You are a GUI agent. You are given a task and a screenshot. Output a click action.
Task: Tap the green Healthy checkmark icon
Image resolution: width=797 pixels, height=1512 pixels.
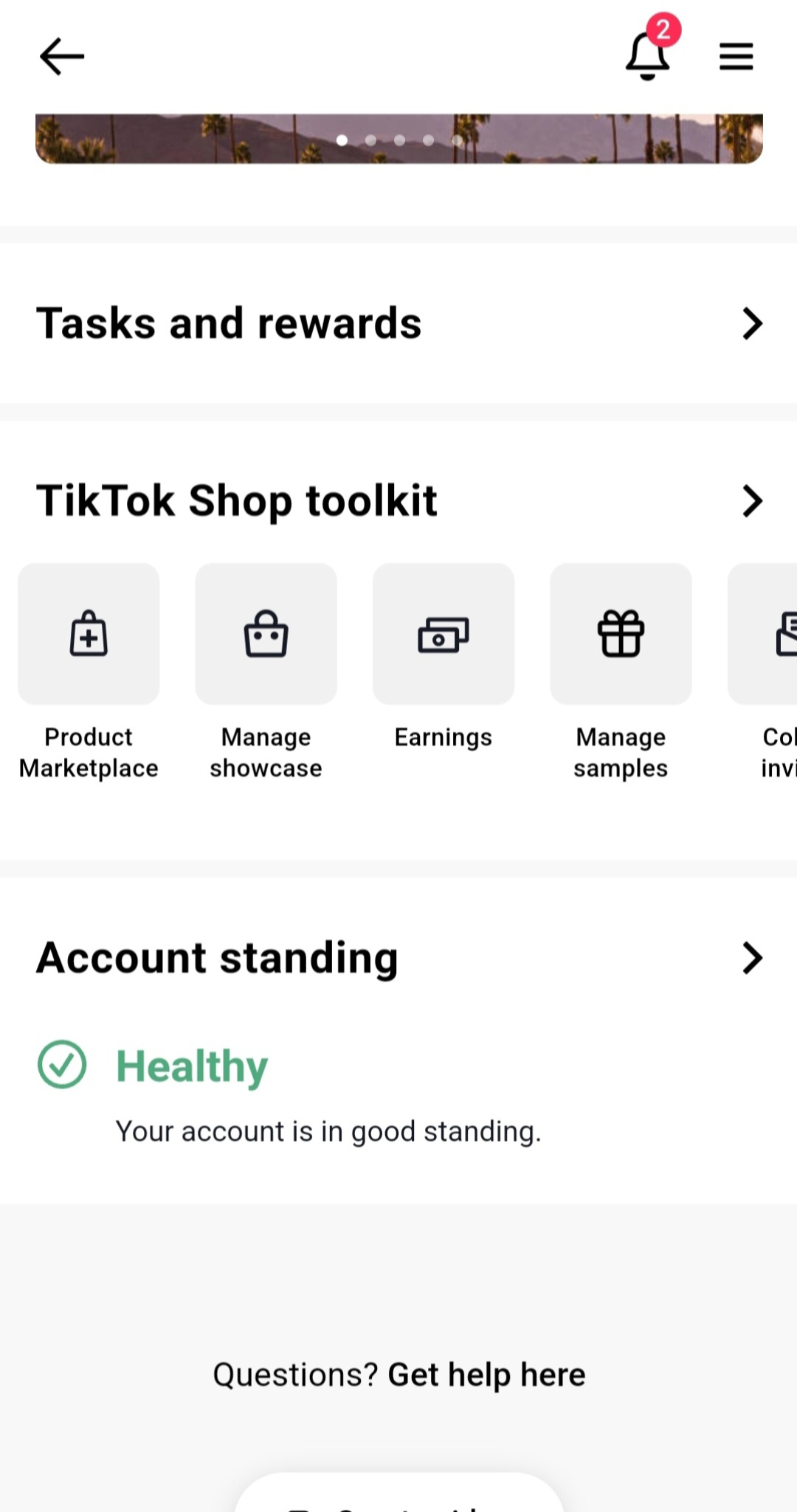click(62, 1064)
